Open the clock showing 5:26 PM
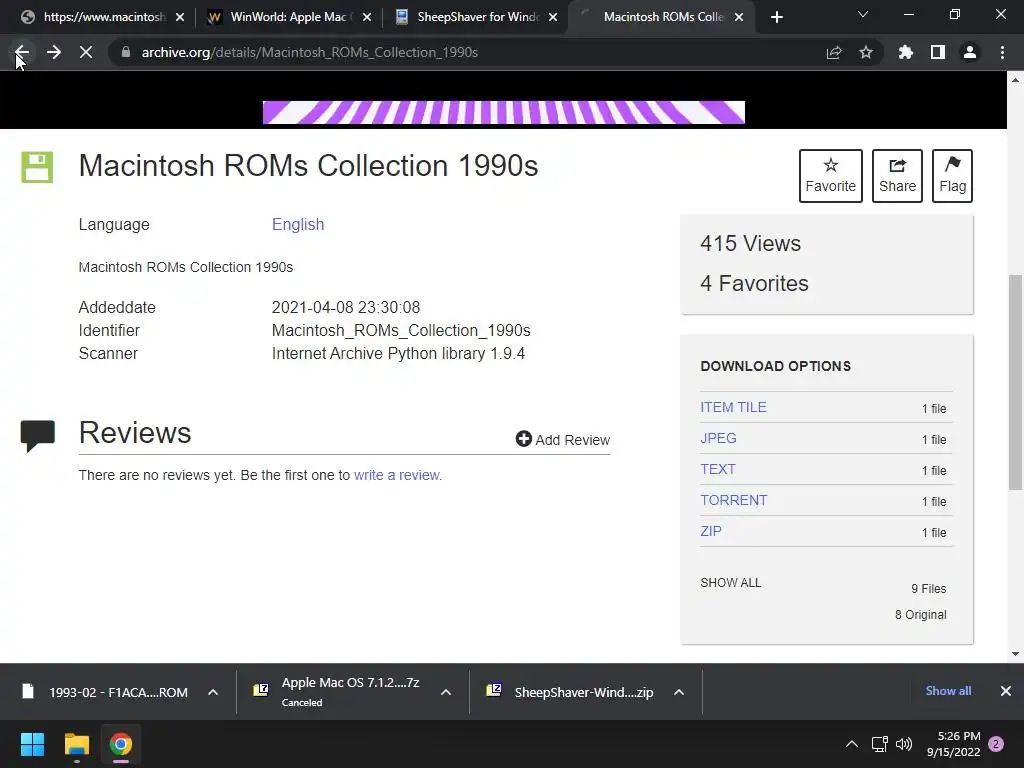The image size is (1024, 768). 953,744
